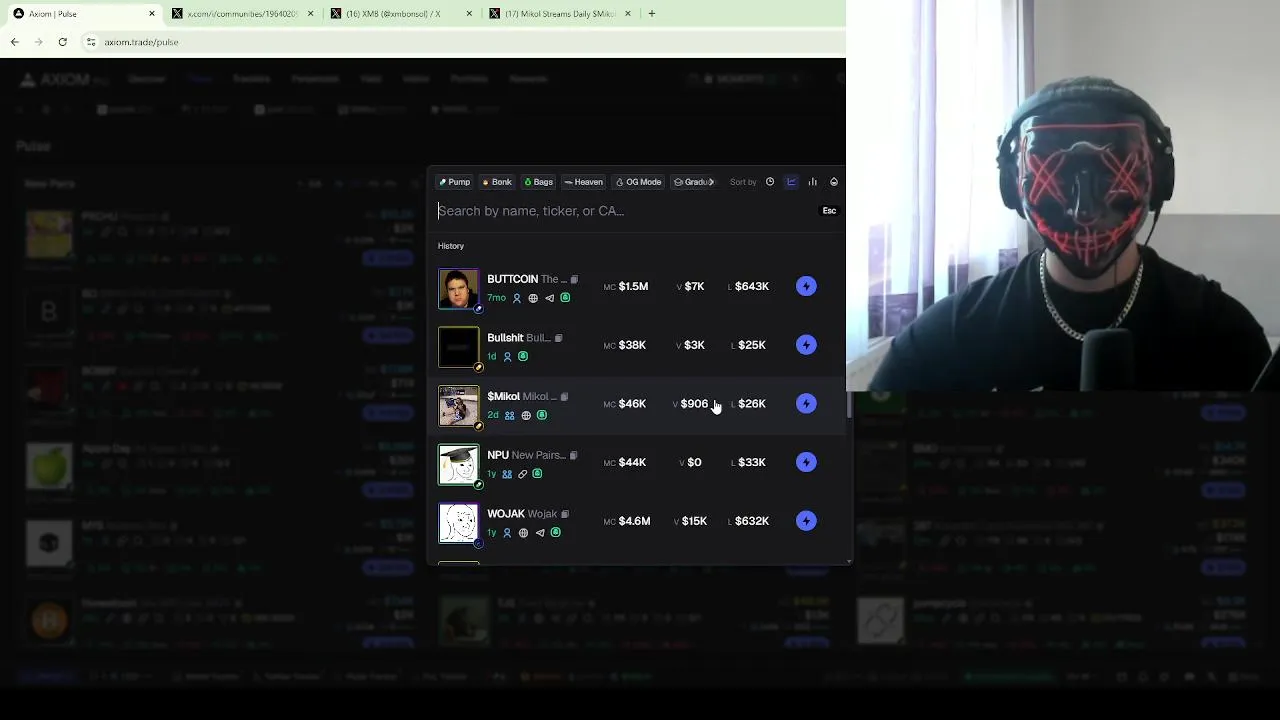Open BUTTCOIN green search icon

[565, 298]
